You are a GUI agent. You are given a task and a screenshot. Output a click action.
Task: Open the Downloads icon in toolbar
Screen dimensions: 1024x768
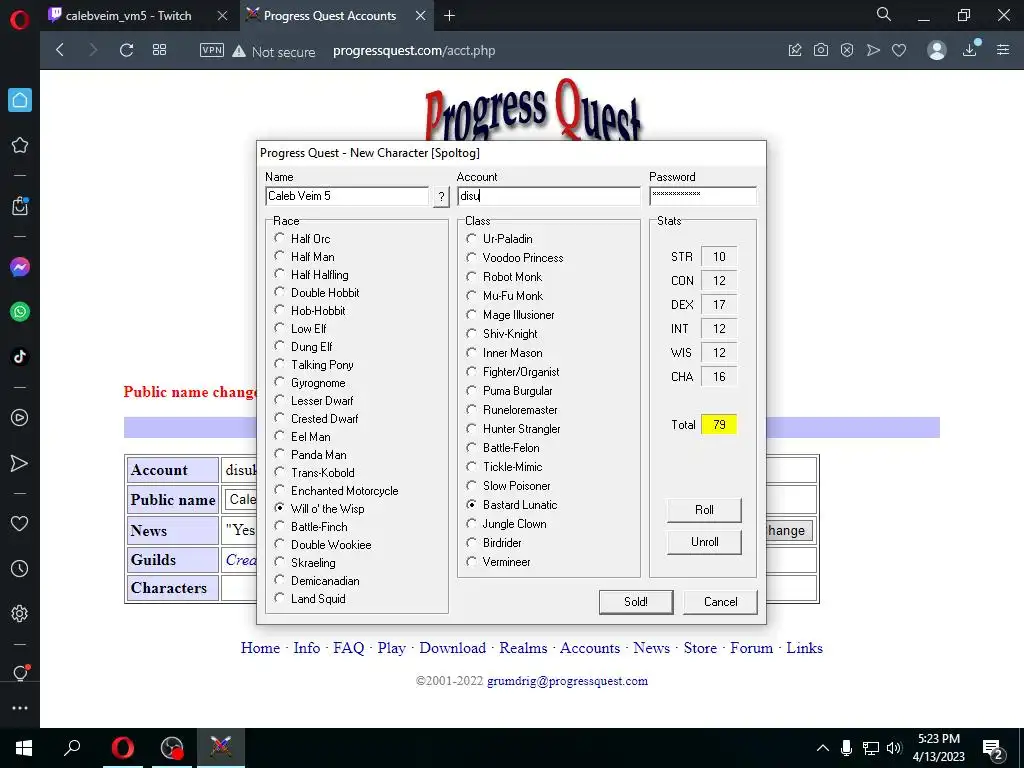point(970,50)
